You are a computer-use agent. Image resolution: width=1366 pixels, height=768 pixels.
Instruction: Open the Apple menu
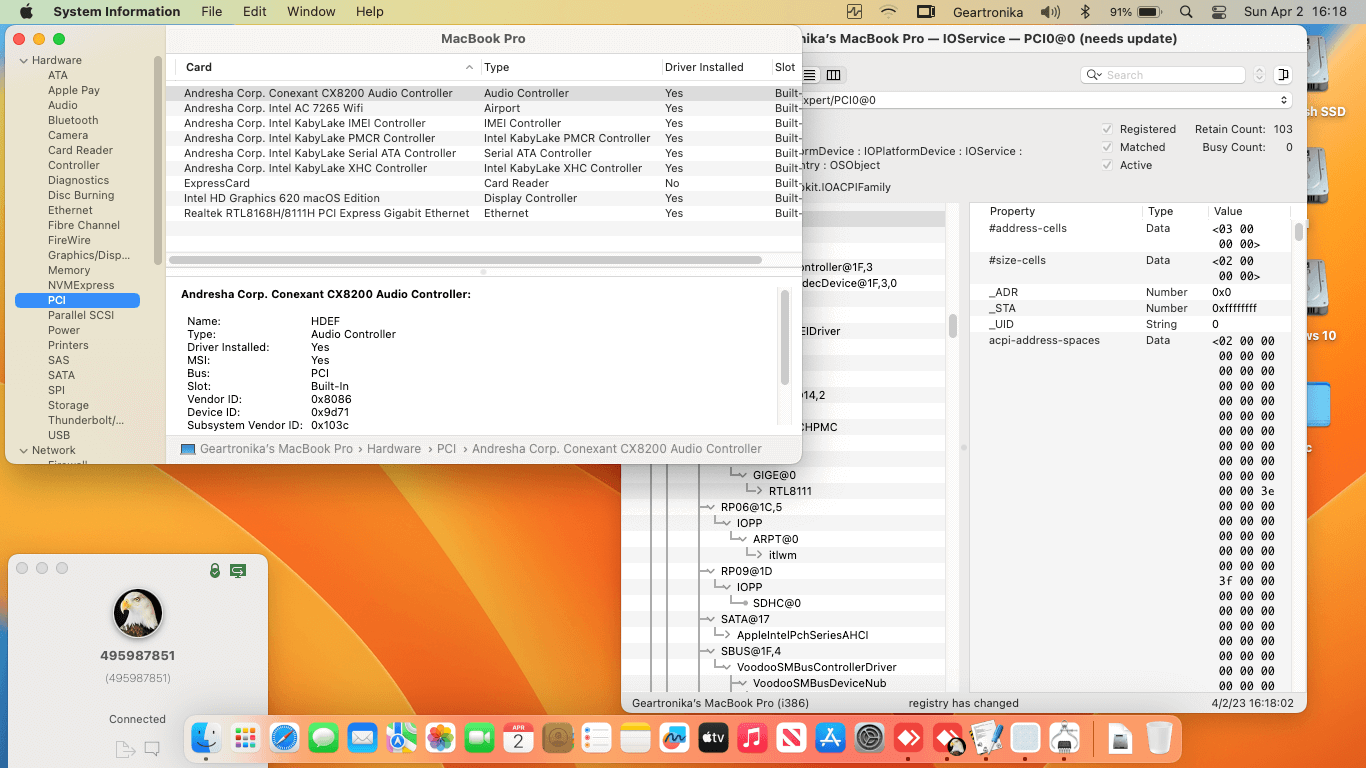(26, 12)
